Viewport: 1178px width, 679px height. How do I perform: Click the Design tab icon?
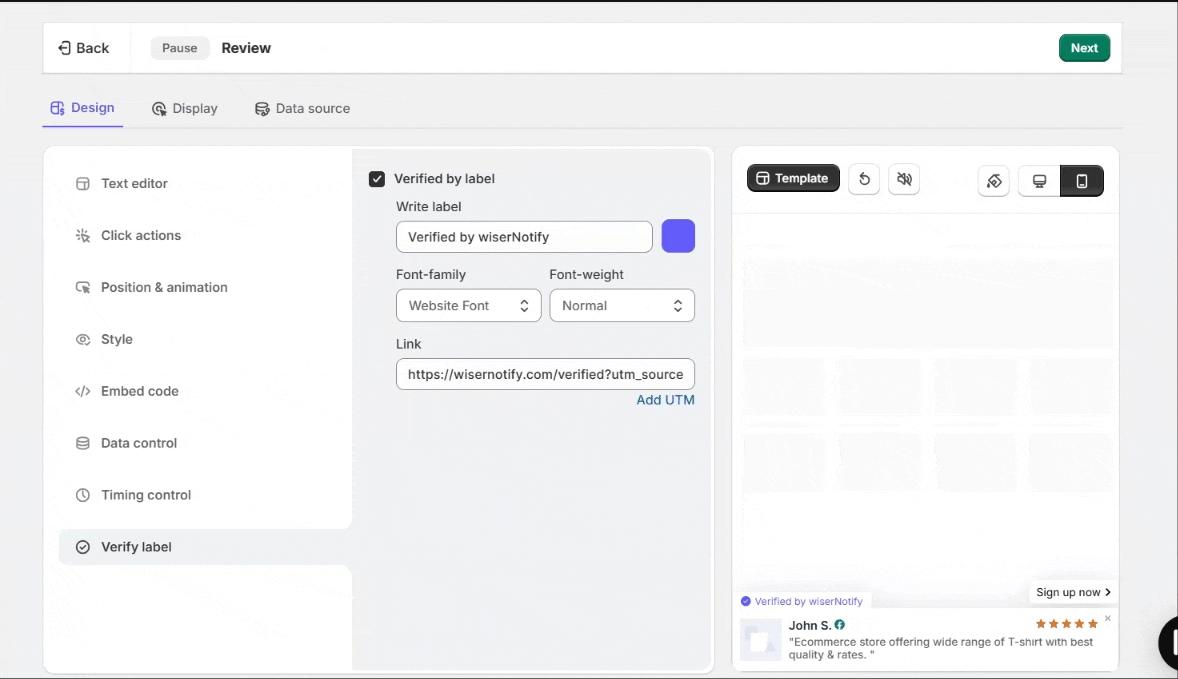click(x=57, y=108)
